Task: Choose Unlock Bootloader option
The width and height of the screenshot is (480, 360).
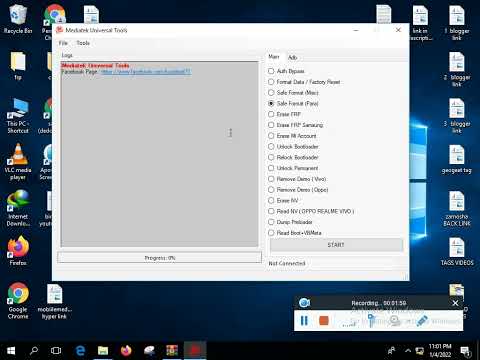Action: point(271,147)
